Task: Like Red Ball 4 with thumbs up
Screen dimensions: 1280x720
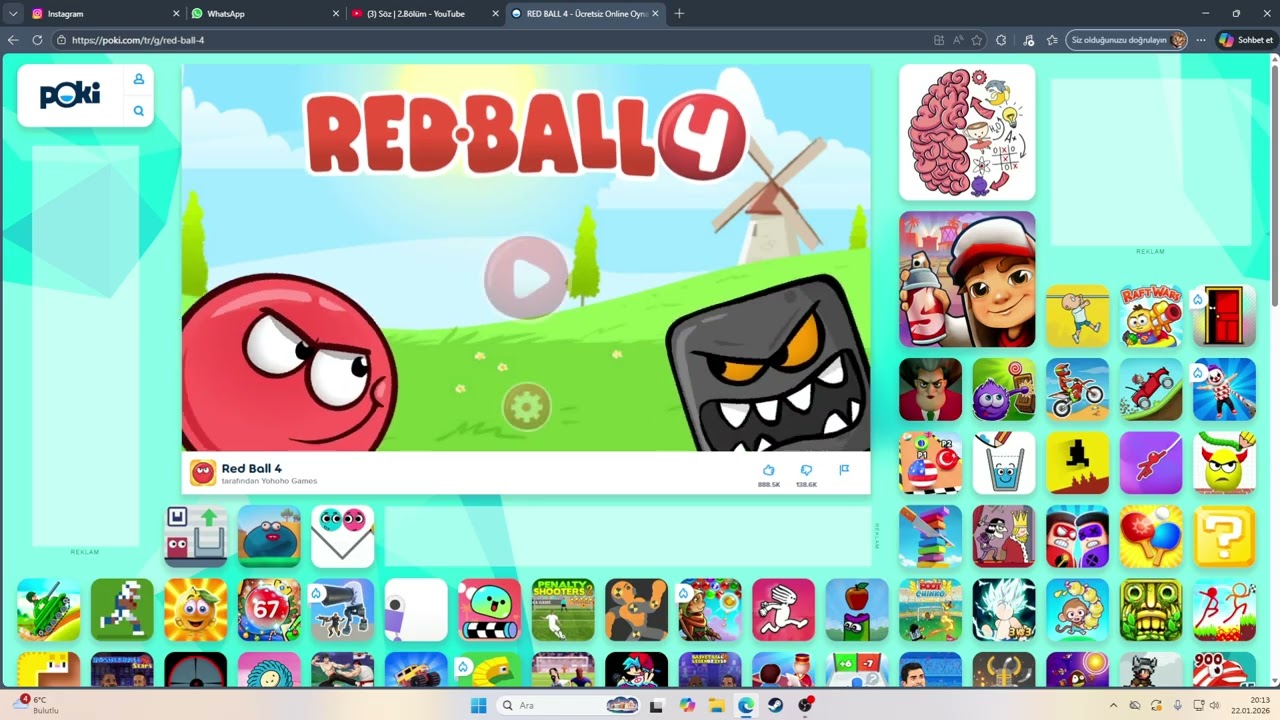Action: pos(768,470)
